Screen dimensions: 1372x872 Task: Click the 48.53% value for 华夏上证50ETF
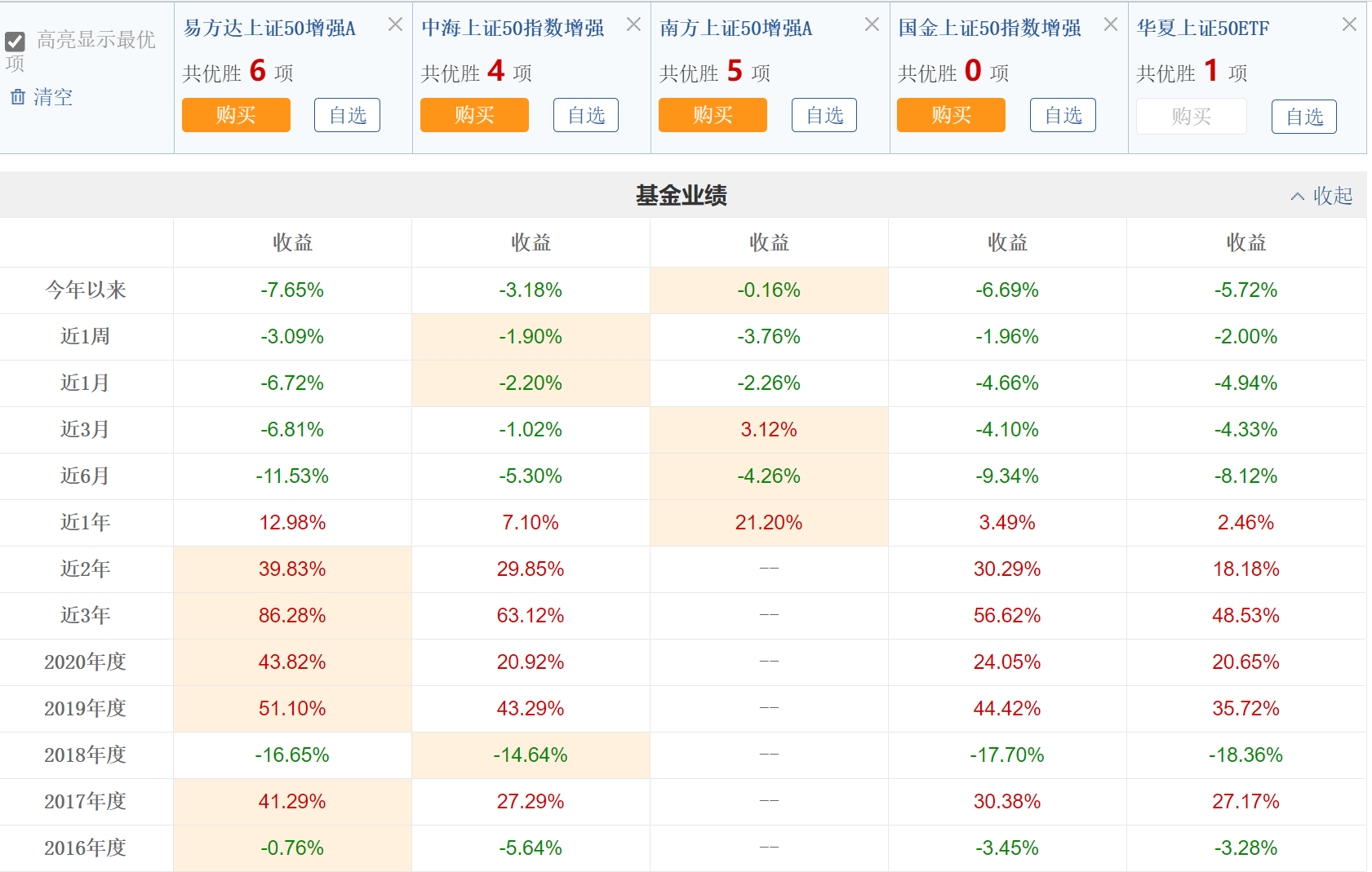[x=1245, y=615]
